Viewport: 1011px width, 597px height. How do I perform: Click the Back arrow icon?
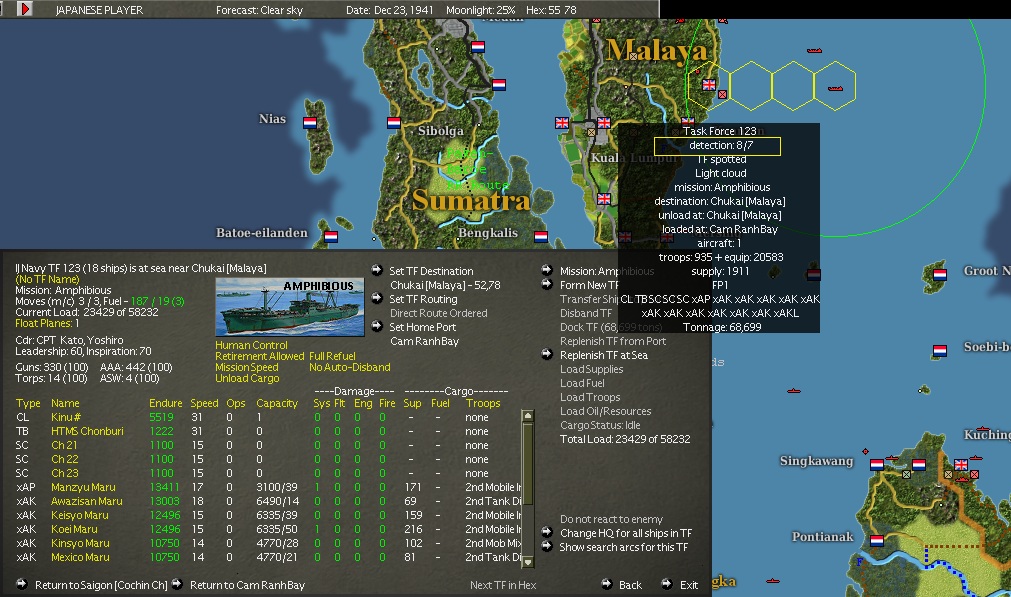(606, 584)
